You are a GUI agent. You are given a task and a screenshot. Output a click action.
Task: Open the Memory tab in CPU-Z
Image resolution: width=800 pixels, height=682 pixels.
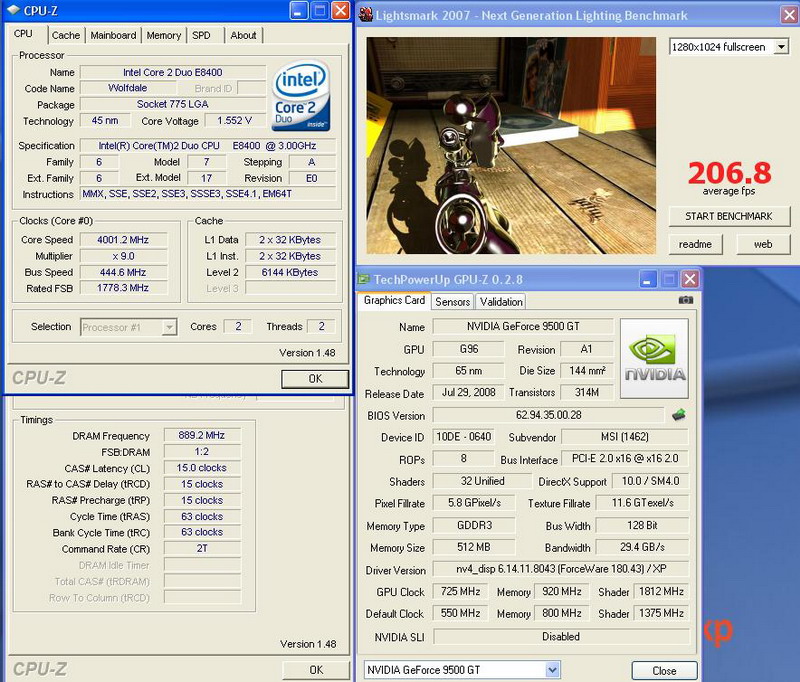(164, 35)
